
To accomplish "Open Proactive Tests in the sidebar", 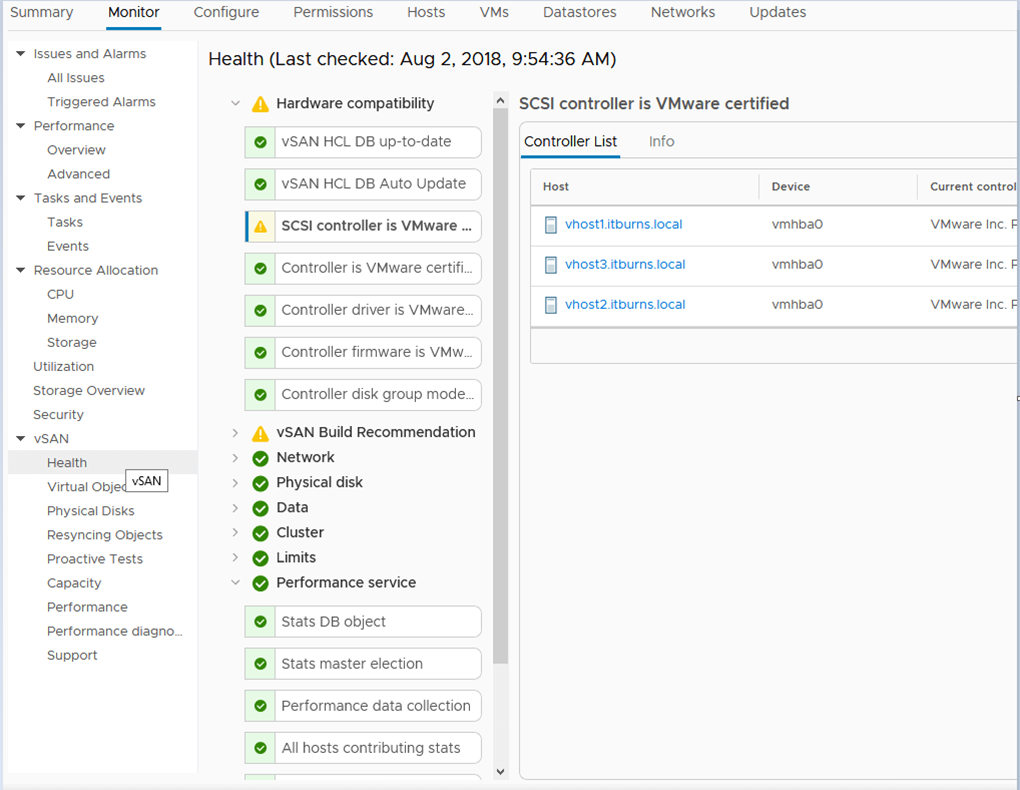I will coord(94,558).
